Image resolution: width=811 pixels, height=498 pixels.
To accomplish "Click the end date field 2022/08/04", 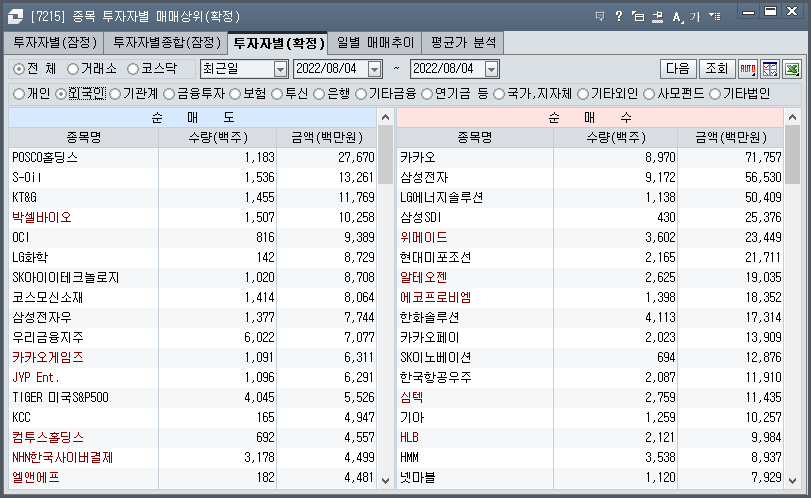I will click(x=448, y=69).
